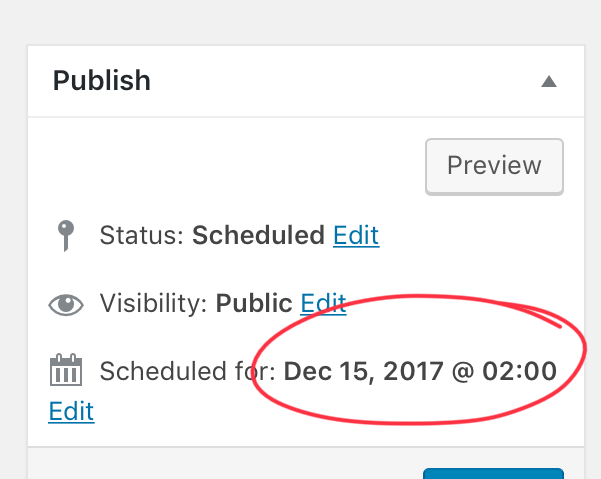Collapse the Publish panel with the triangle

548,82
